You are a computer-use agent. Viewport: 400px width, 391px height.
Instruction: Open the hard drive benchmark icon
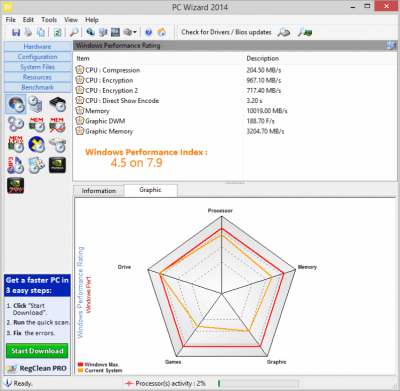click(x=57, y=145)
